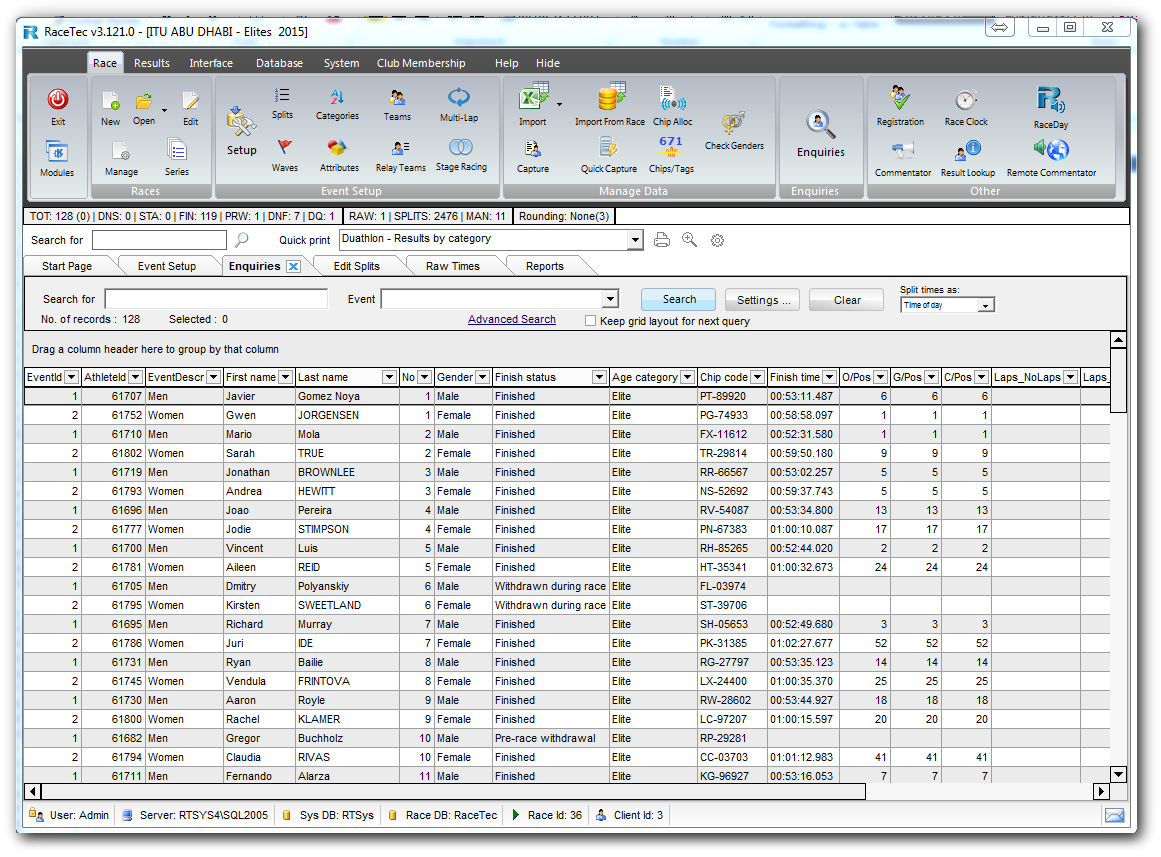Launch the Race Clock
Image resolution: width=1161 pixels, height=857 pixels.
966,100
